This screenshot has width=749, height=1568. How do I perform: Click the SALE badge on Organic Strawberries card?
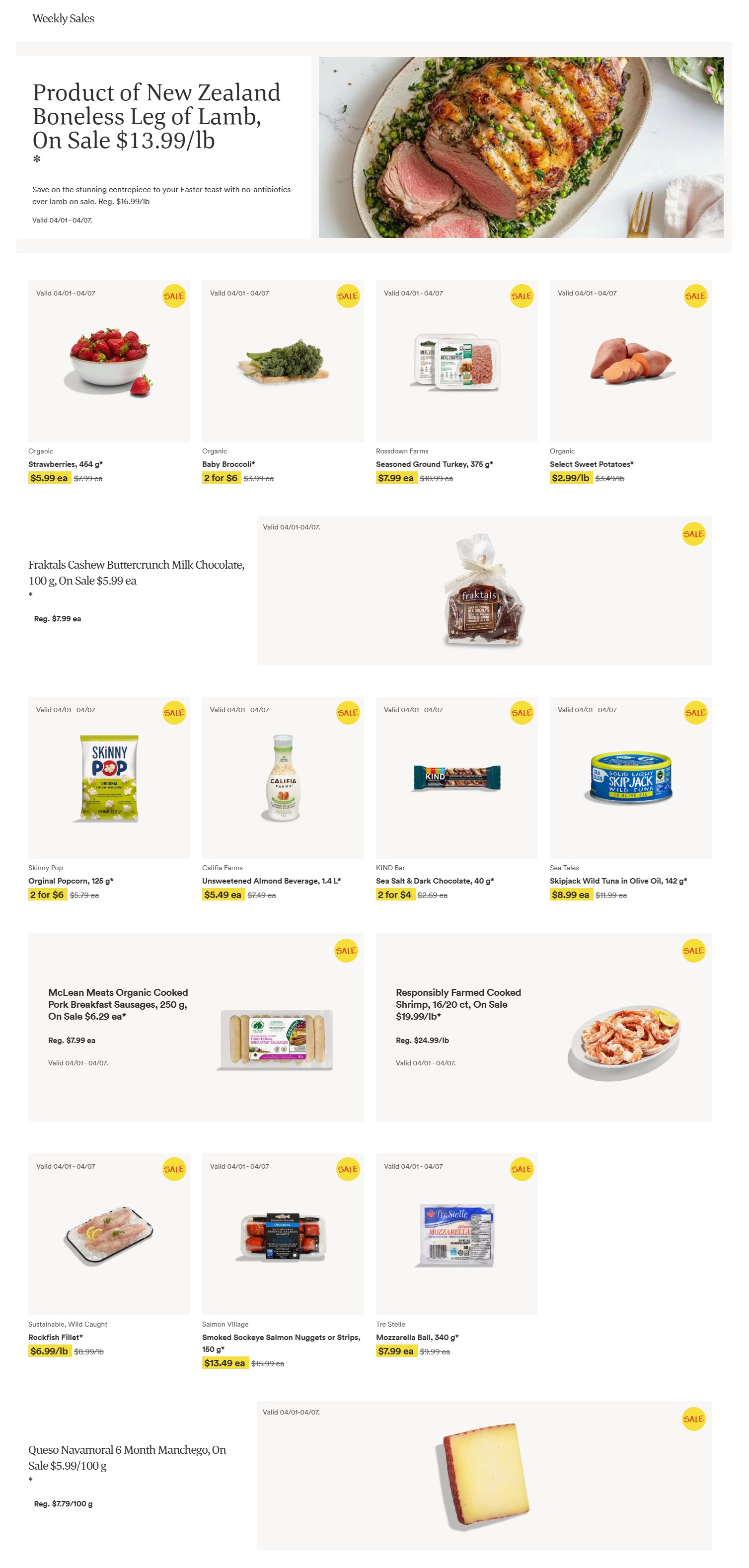coord(174,297)
